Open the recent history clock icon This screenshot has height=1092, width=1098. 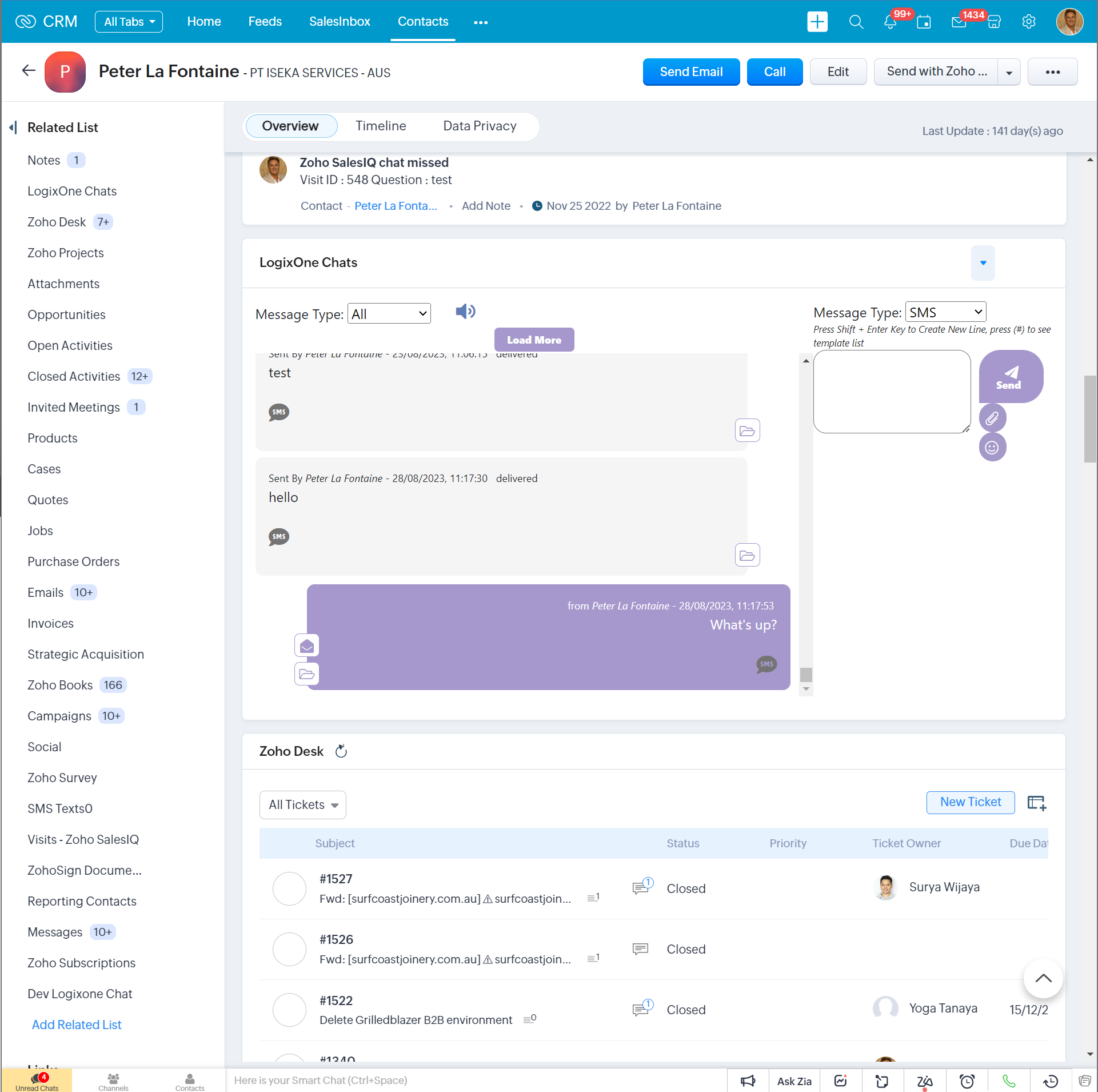(1051, 1081)
